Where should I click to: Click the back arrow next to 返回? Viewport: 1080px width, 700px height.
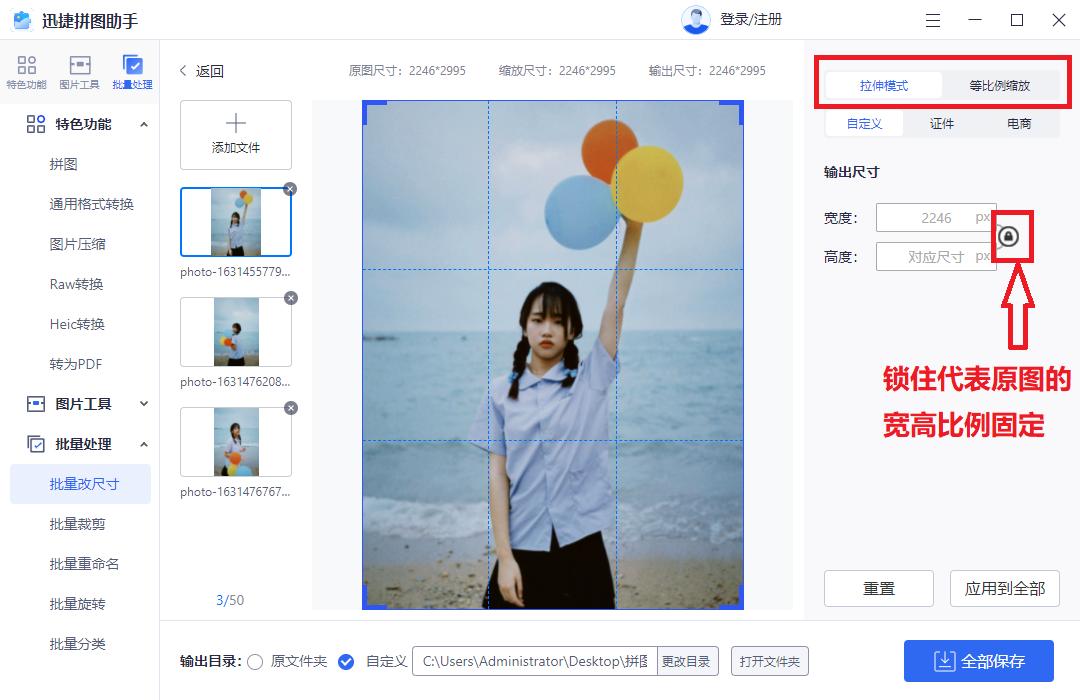click(183, 71)
